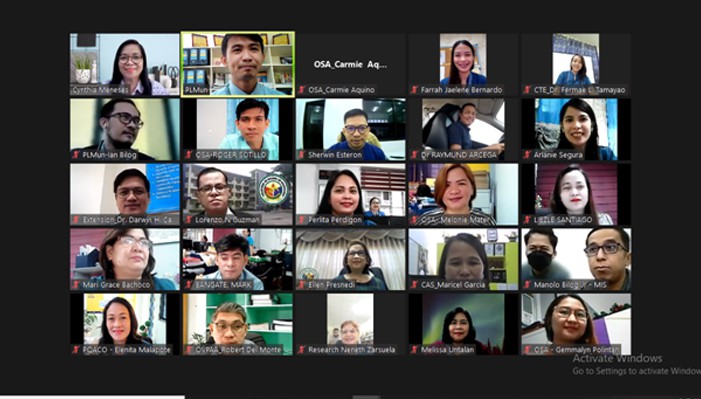
Task: Click muted mic icon on Mari Grace Bachoco tile
Action: pos(76,284)
